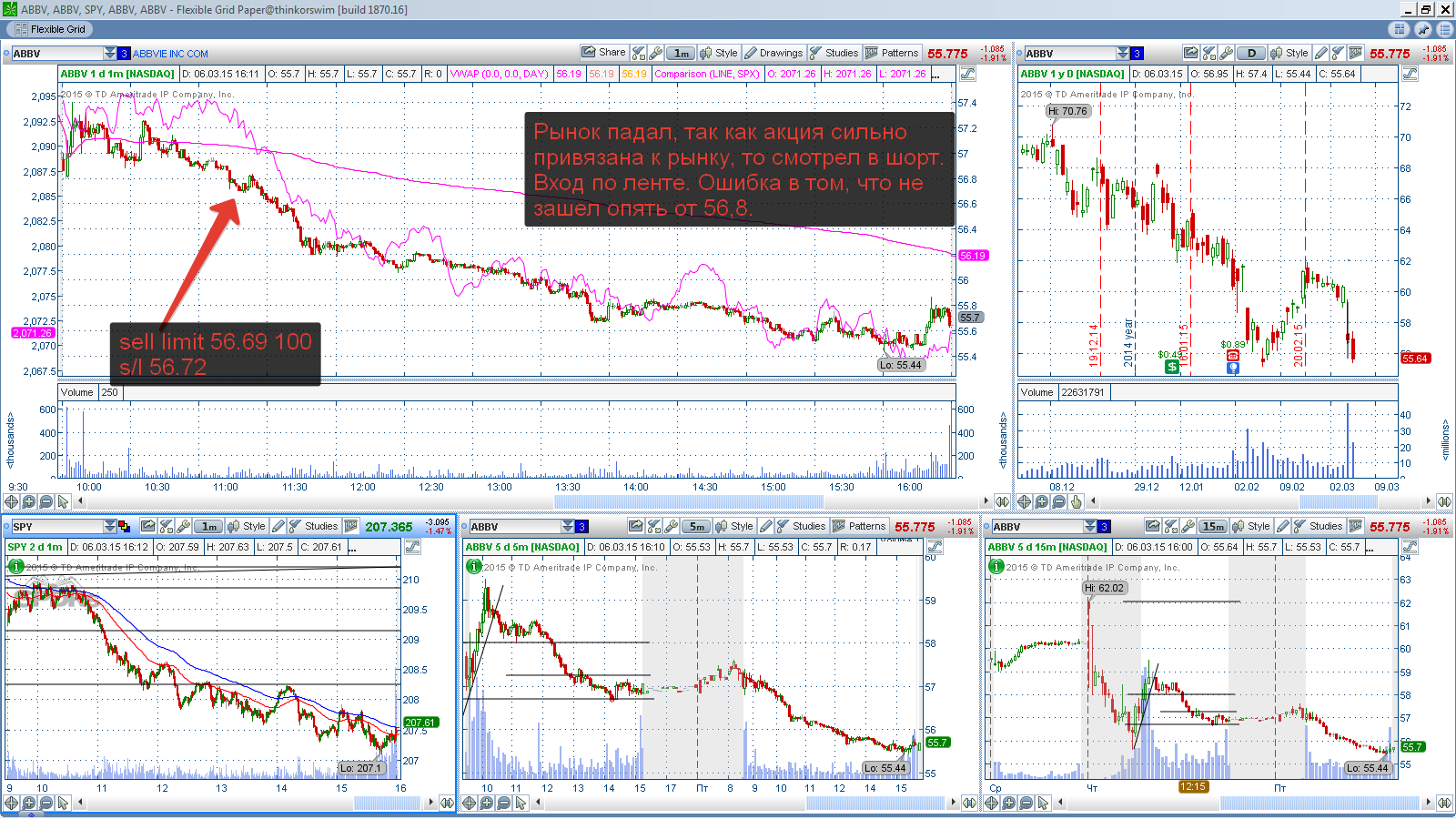Viewport: 1456px width, 819px height.
Task: Open Studies on the main ABBV 1m chart
Action: 834,53
